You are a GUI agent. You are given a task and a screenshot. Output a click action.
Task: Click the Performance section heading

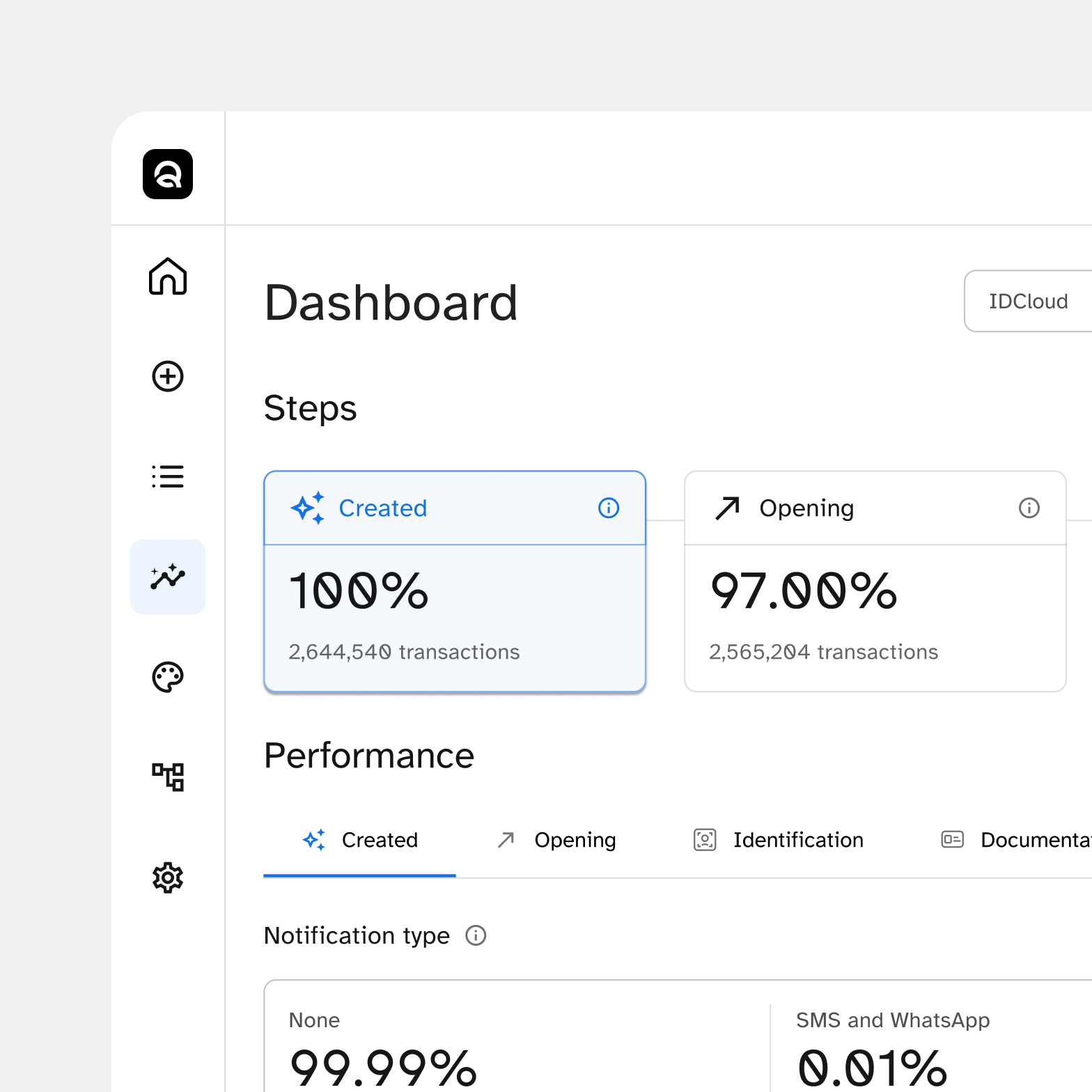point(369,756)
